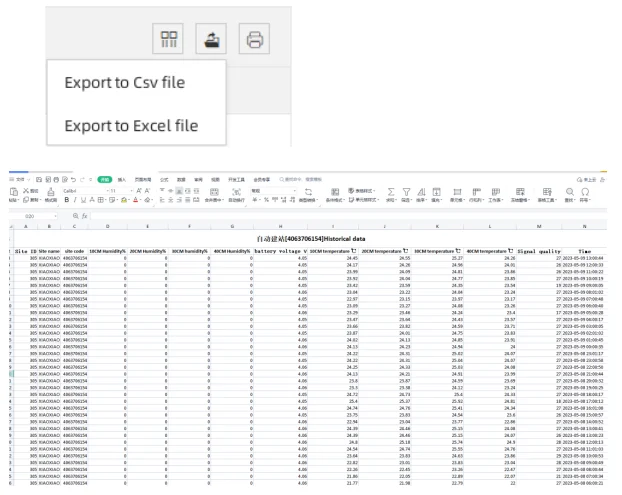The image size is (622, 495).
Task: Increase font size with larger A icon
Action: pos(139,191)
